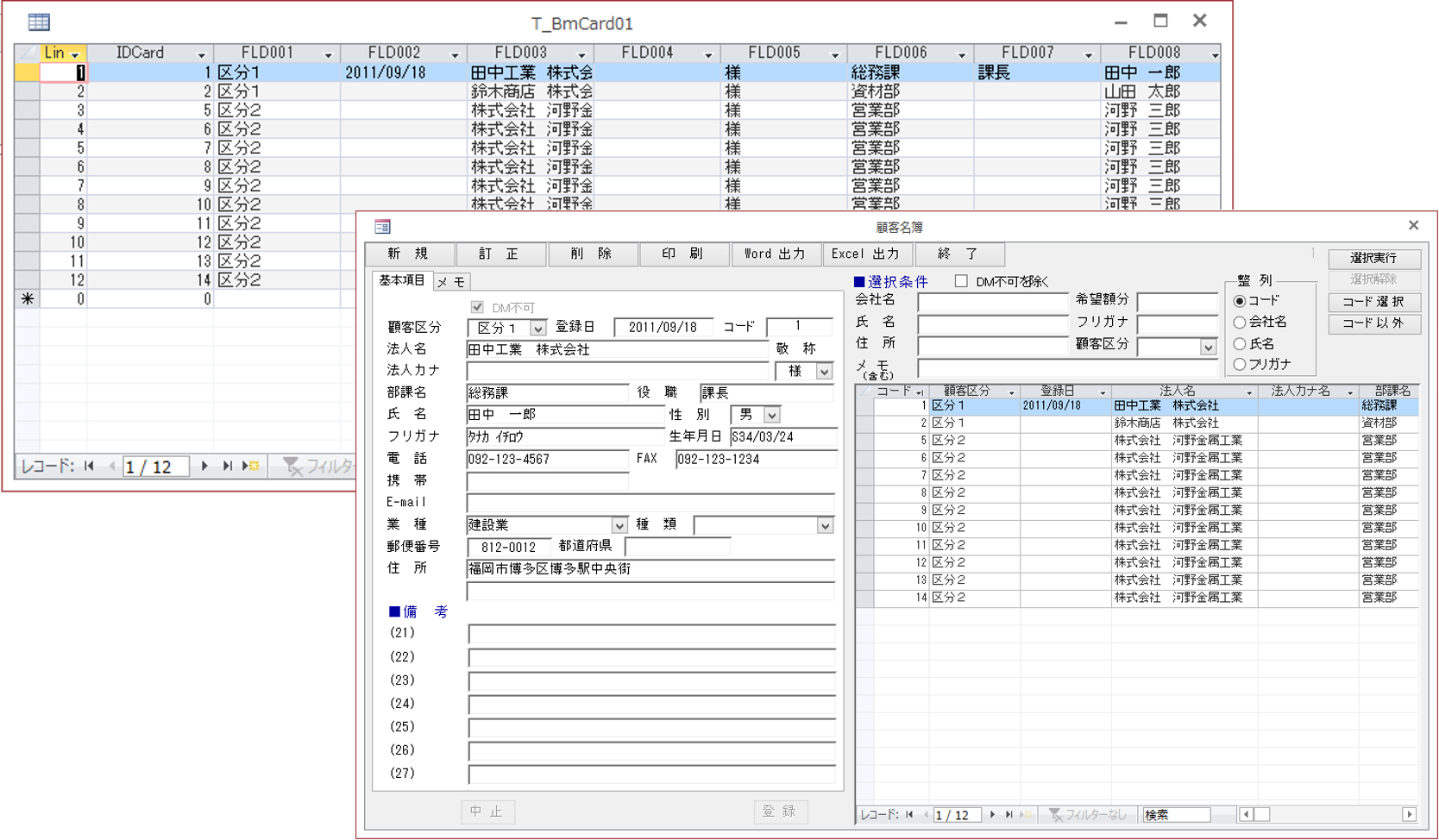The image size is (1439, 840).
Task: Go to next record in T_BmCard01 navigator
Action: pyautogui.click(x=204, y=466)
